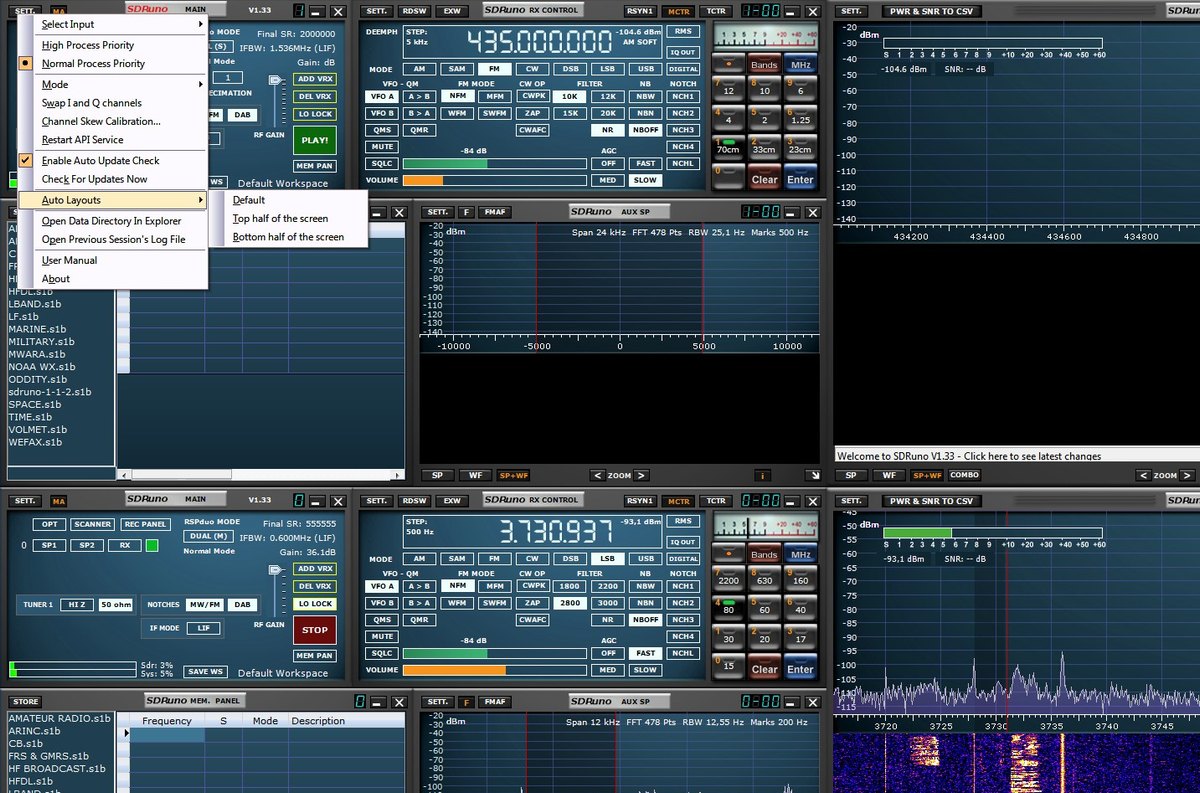Open LIF IF mode selector
The width and height of the screenshot is (1200, 793).
point(204,628)
